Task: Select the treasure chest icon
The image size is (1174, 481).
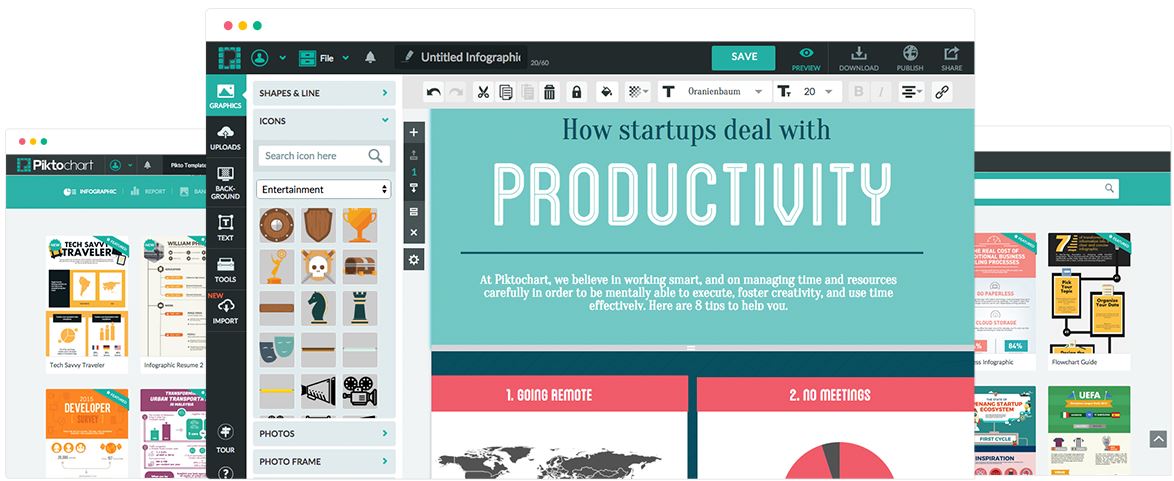Action: point(360,267)
